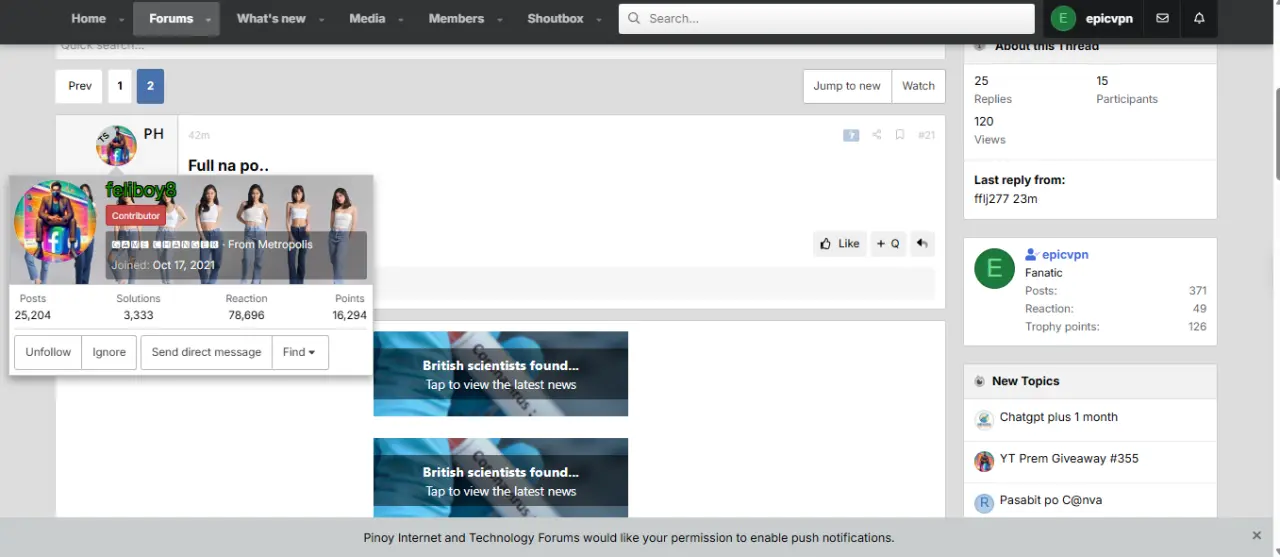Screen dimensions: 1280x557
Task: Open epicvpn profile link in sidebar
Action: click(1065, 254)
